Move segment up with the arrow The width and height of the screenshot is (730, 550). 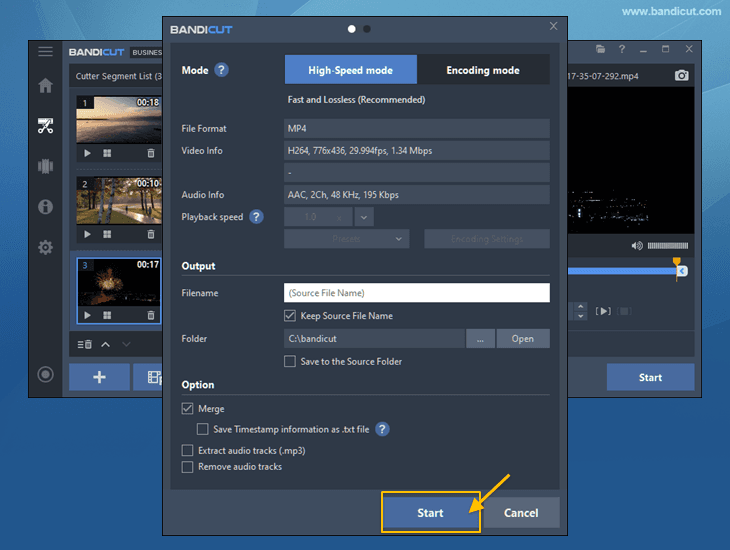point(106,344)
